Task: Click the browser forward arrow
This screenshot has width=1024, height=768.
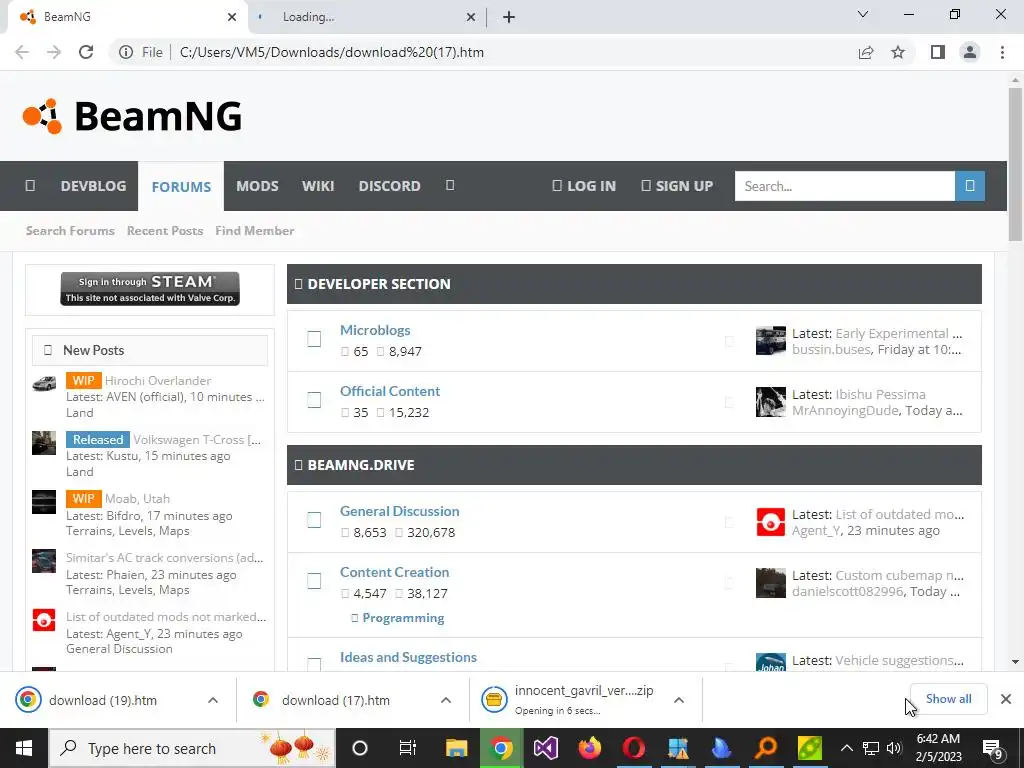Action: [54, 52]
